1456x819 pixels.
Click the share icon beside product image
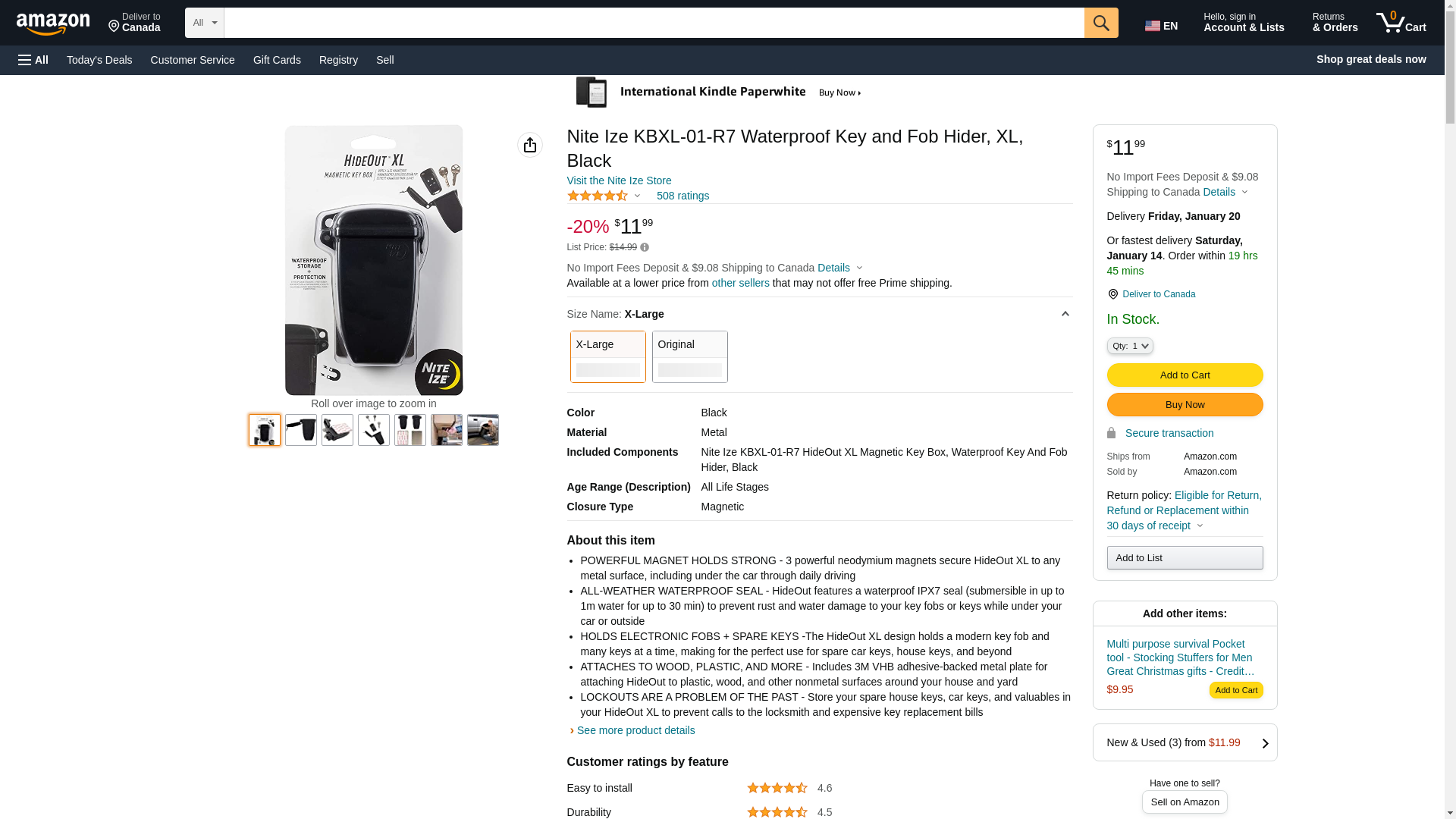(x=530, y=145)
